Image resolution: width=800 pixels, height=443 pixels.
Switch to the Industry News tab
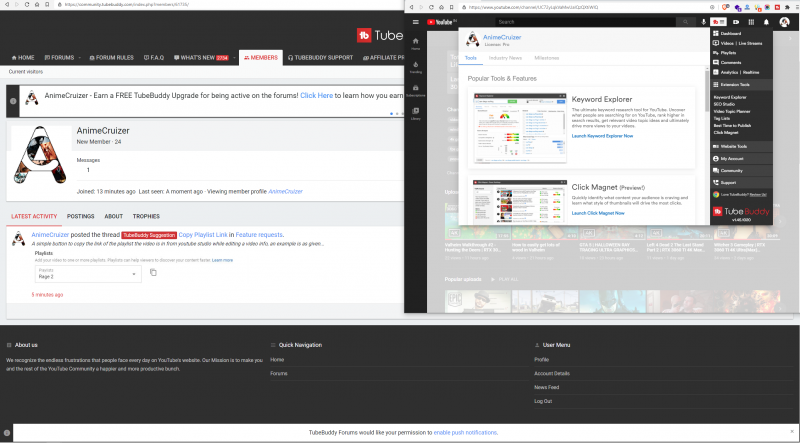tap(505, 59)
